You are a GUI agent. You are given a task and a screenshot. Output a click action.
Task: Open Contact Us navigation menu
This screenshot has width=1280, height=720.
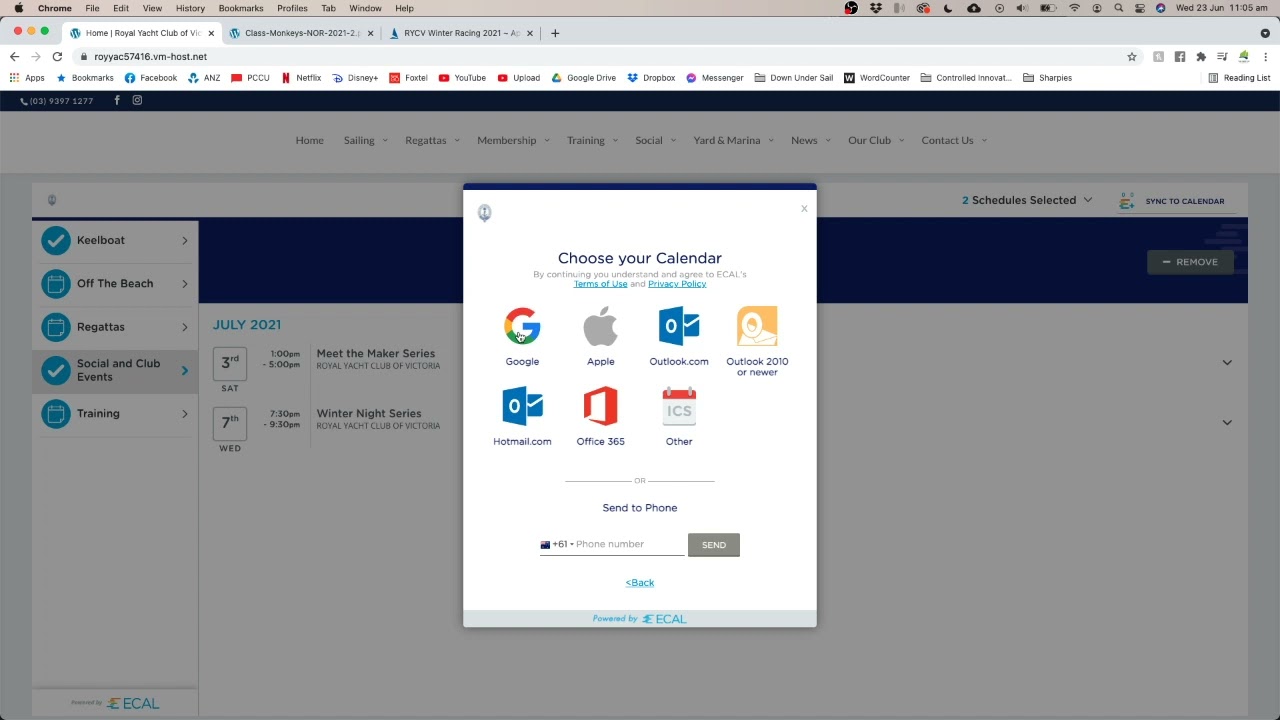click(x=954, y=140)
